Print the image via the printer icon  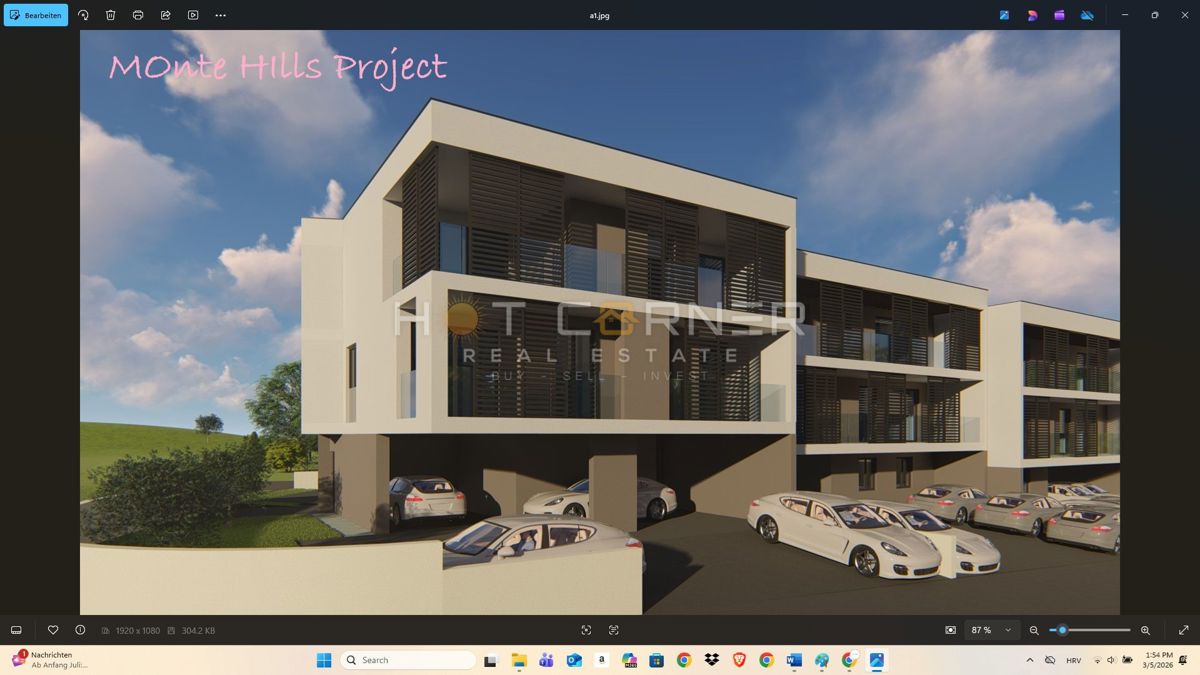point(138,15)
